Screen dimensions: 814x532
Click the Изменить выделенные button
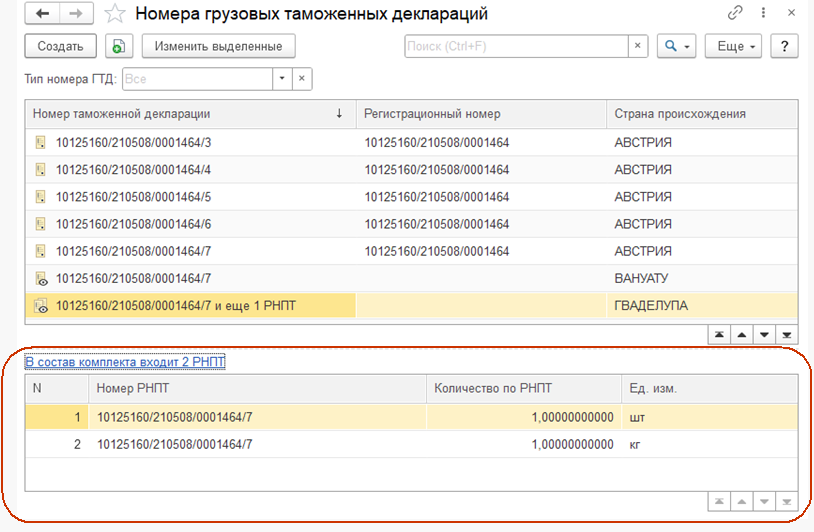pos(219,46)
